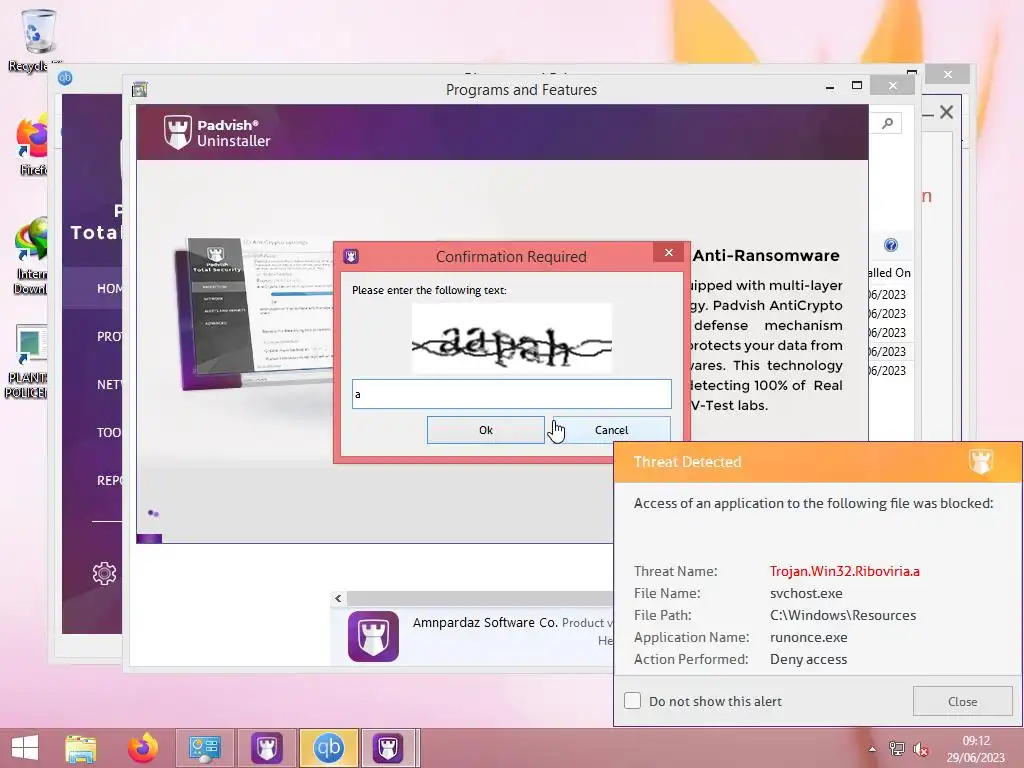Tick 'Do not show this alert' checkbox
The image size is (1024, 768).
coord(632,701)
